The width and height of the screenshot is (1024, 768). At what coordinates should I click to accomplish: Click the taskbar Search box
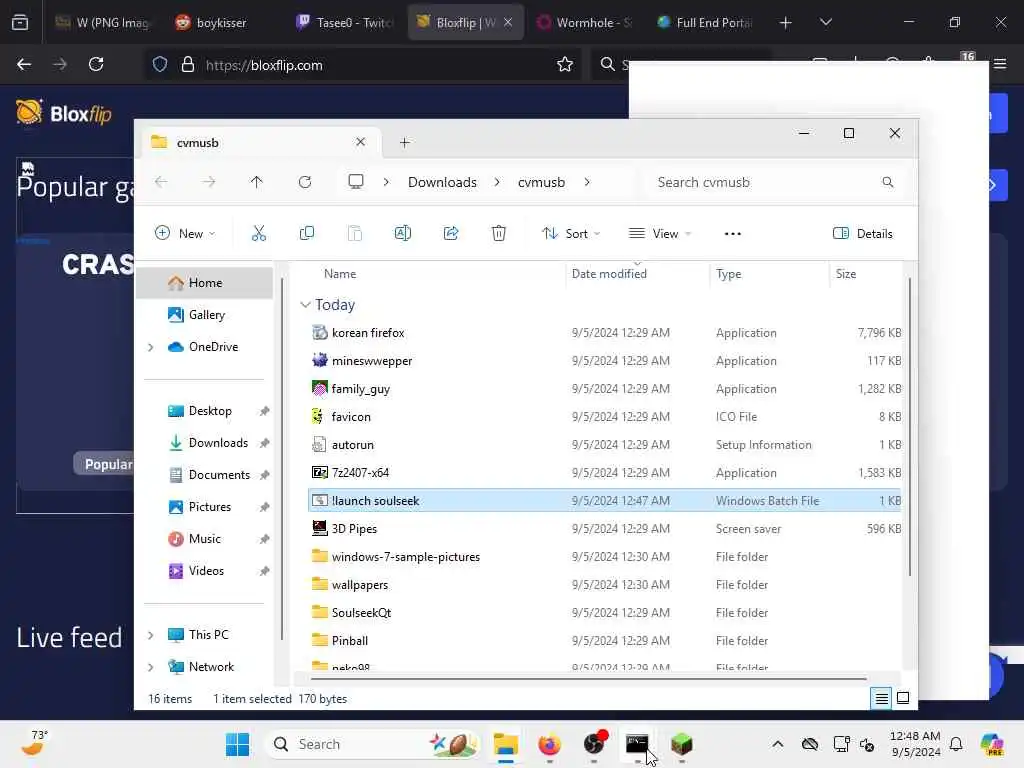(374, 744)
